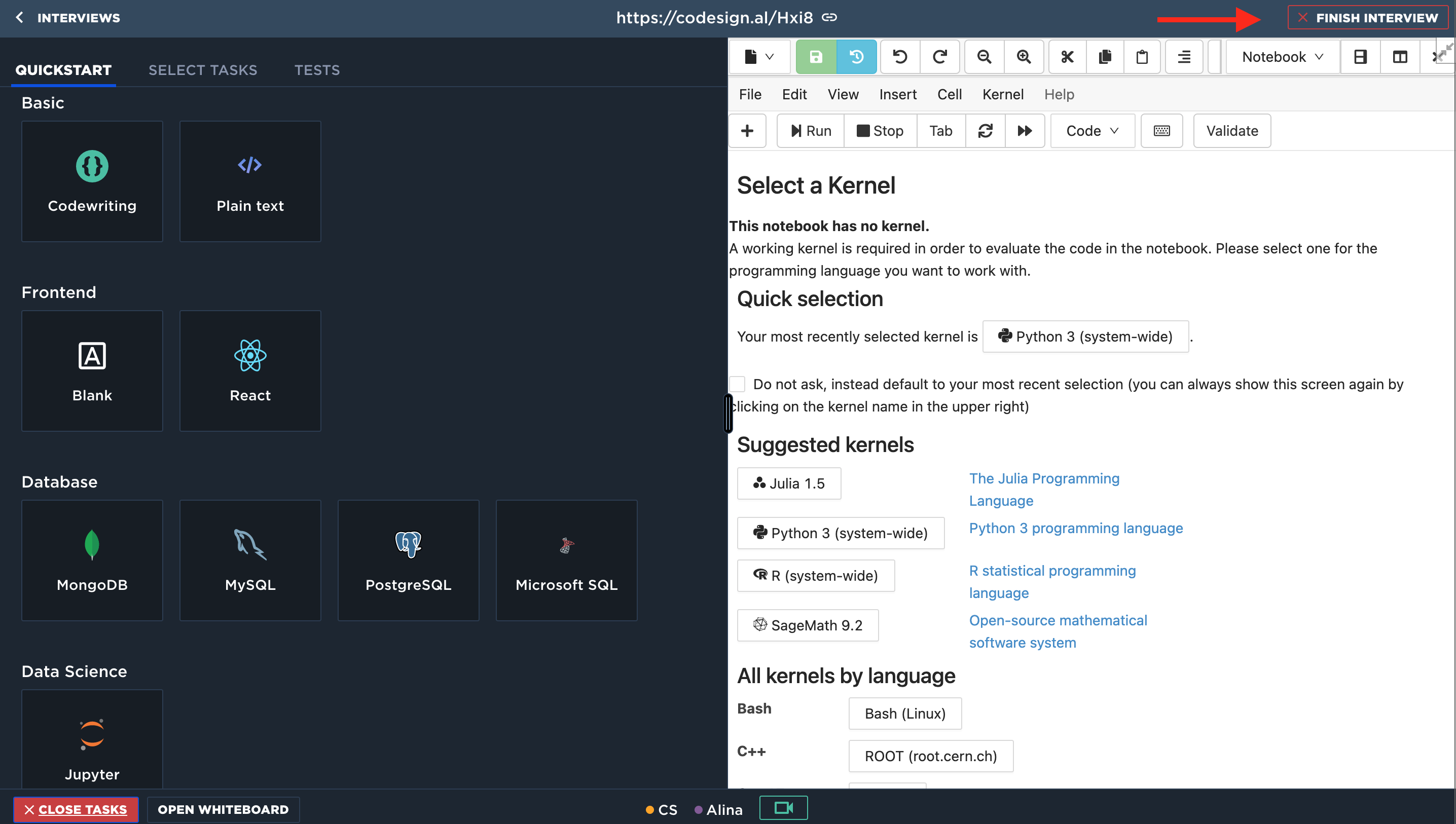Image resolution: width=1456 pixels, height=824 pixels.
Task: Cut selection with the scissors icon
Action: 1068,57
